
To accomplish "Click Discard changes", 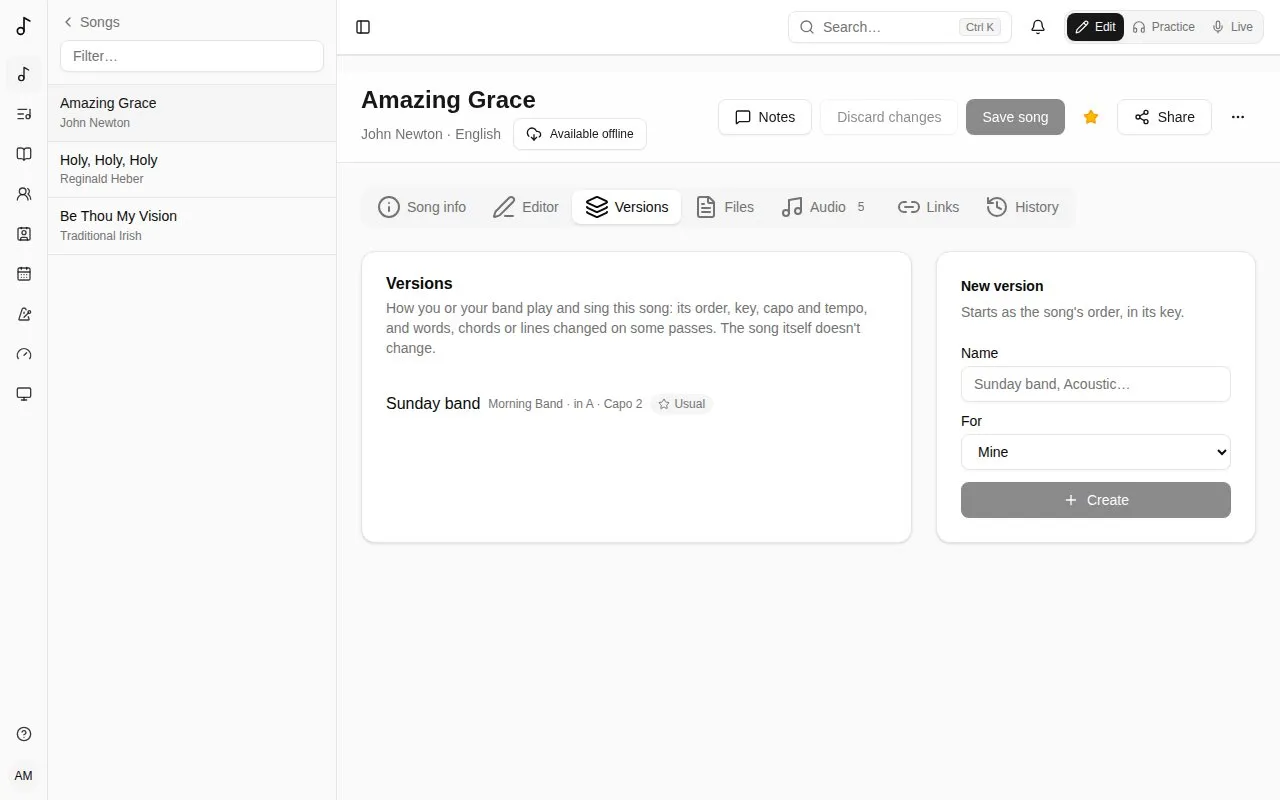I will click(x=889, y=117).
